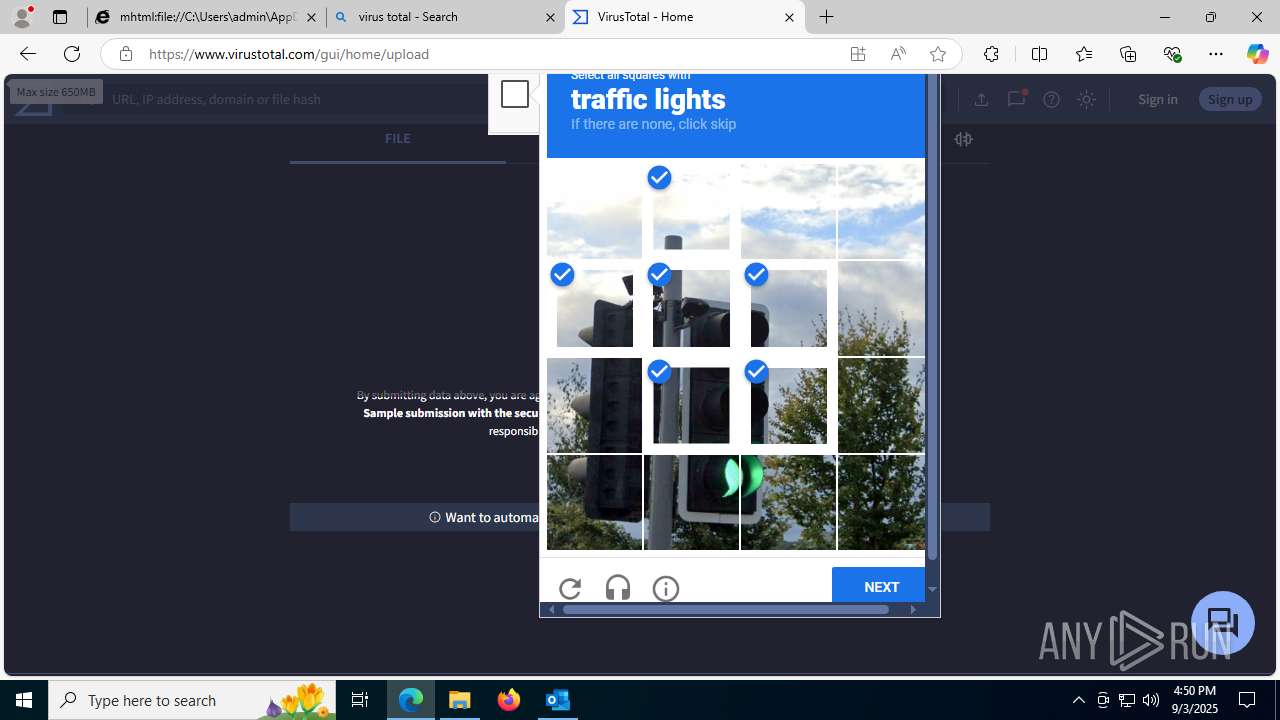Screen dimensions: 1280x720
Task: Click the icon right of the FILE tab row
Action: tap(963, 139)
